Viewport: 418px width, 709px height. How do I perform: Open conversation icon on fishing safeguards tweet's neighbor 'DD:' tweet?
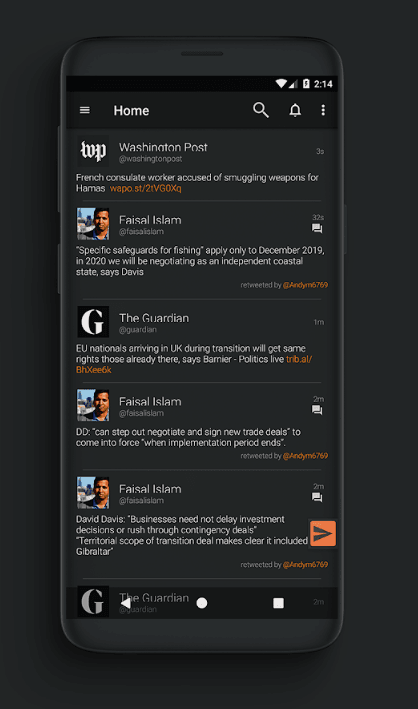(x=317, y=410)
